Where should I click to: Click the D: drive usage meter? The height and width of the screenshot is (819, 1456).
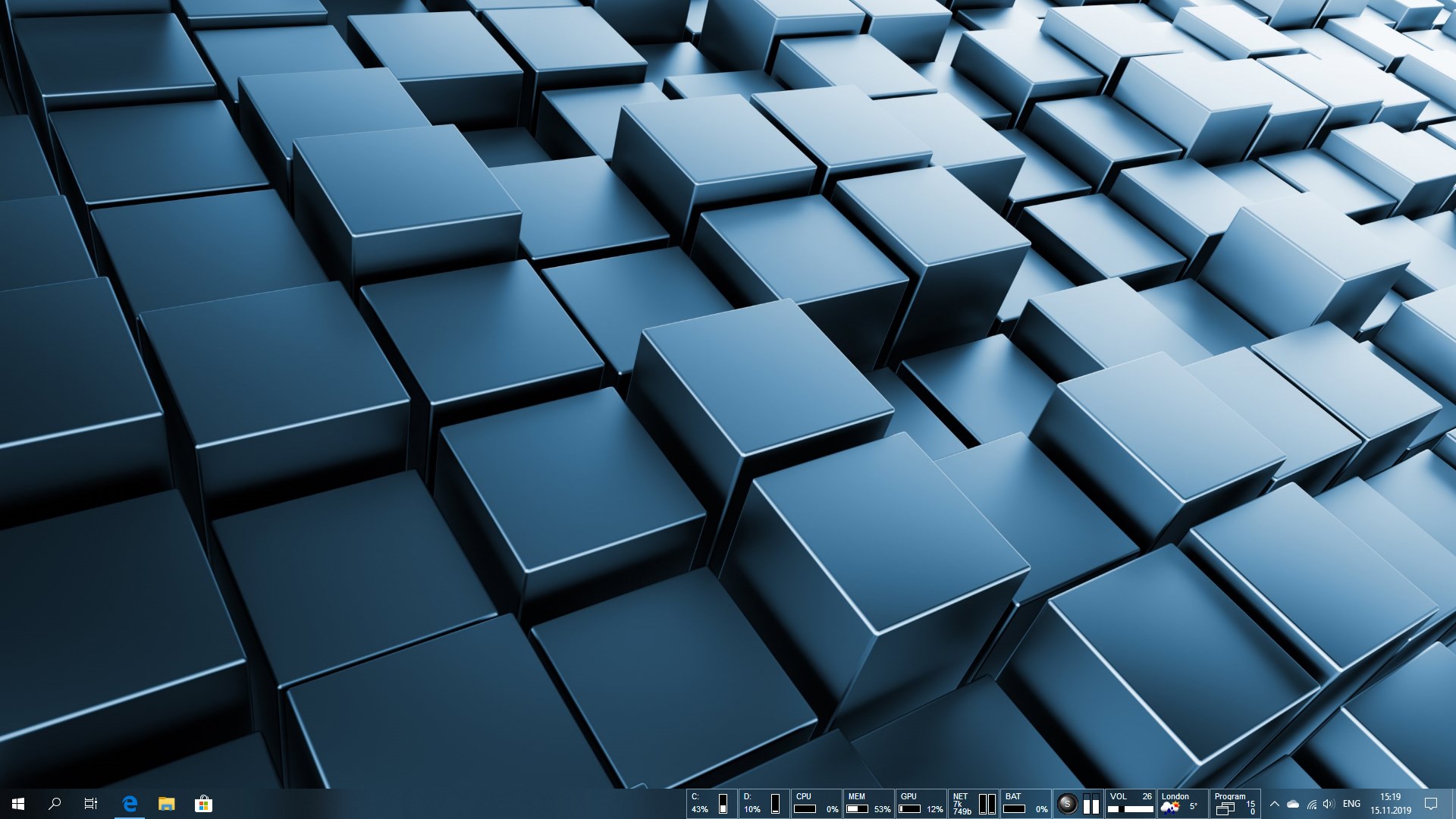764,804
